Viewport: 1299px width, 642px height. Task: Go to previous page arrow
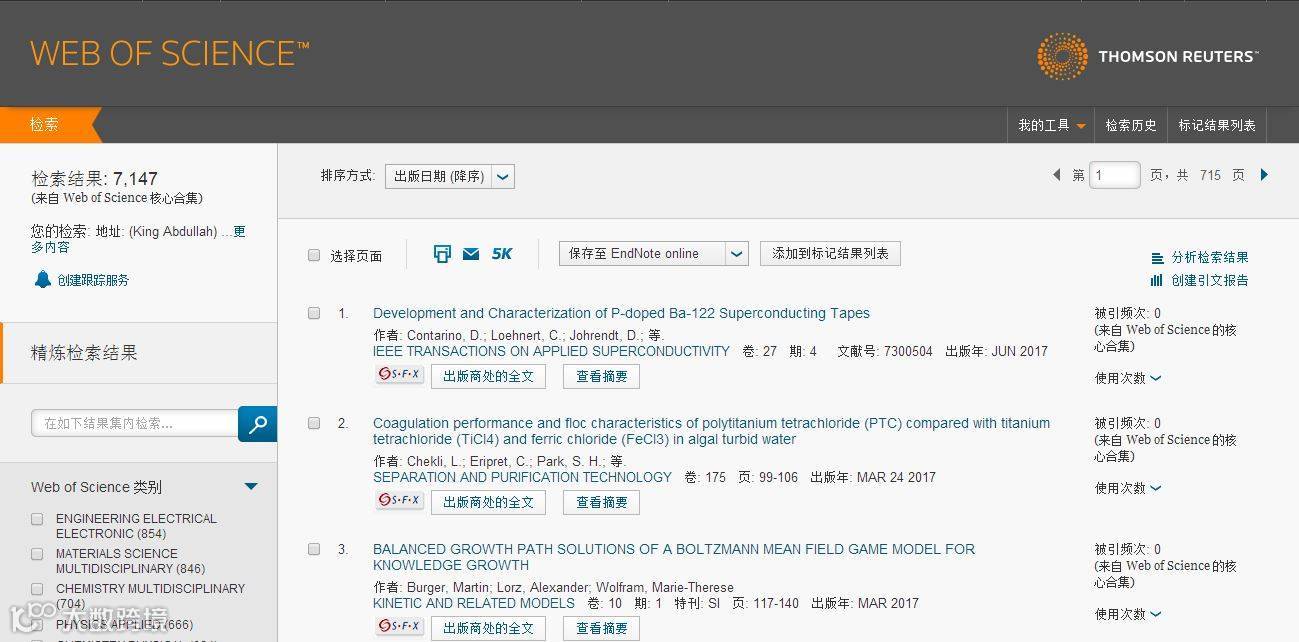tap(1056, 175)
